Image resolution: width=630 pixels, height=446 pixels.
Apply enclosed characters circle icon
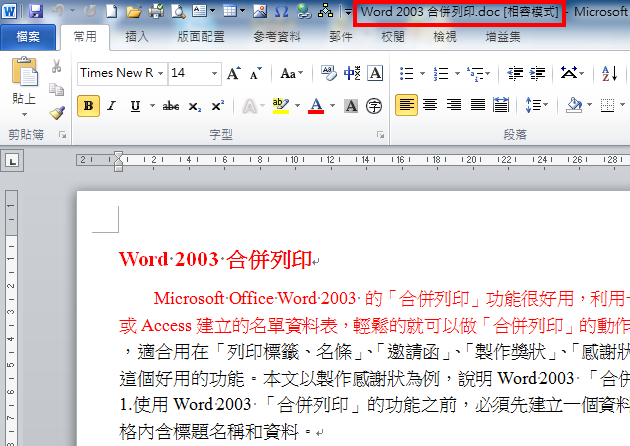(374, 106)
